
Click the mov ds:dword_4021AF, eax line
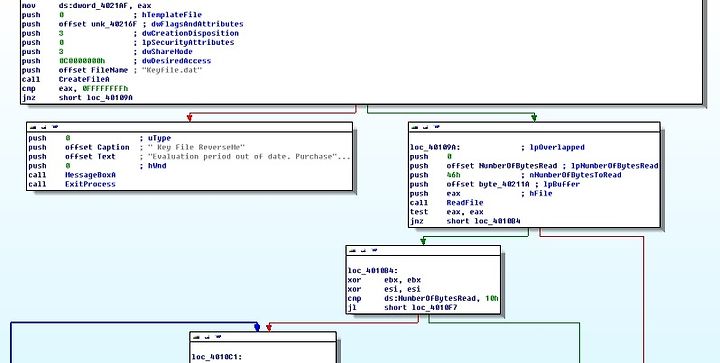[x=86, y=6]
